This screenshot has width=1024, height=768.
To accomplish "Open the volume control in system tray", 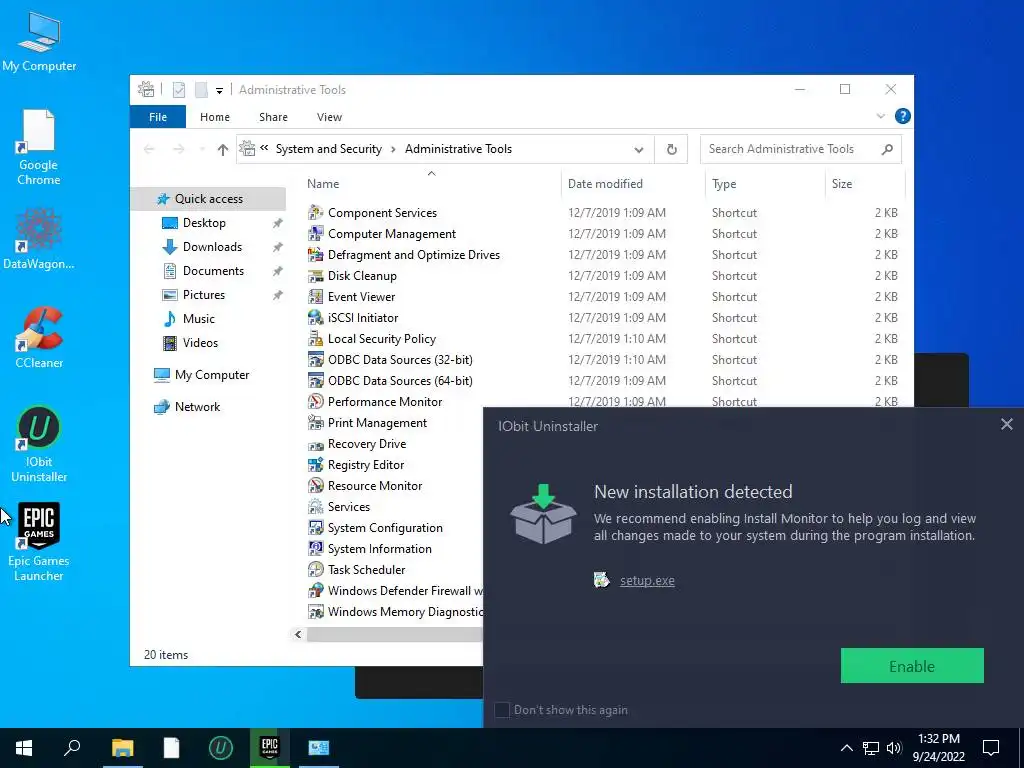I will click(x=894, y=748).
